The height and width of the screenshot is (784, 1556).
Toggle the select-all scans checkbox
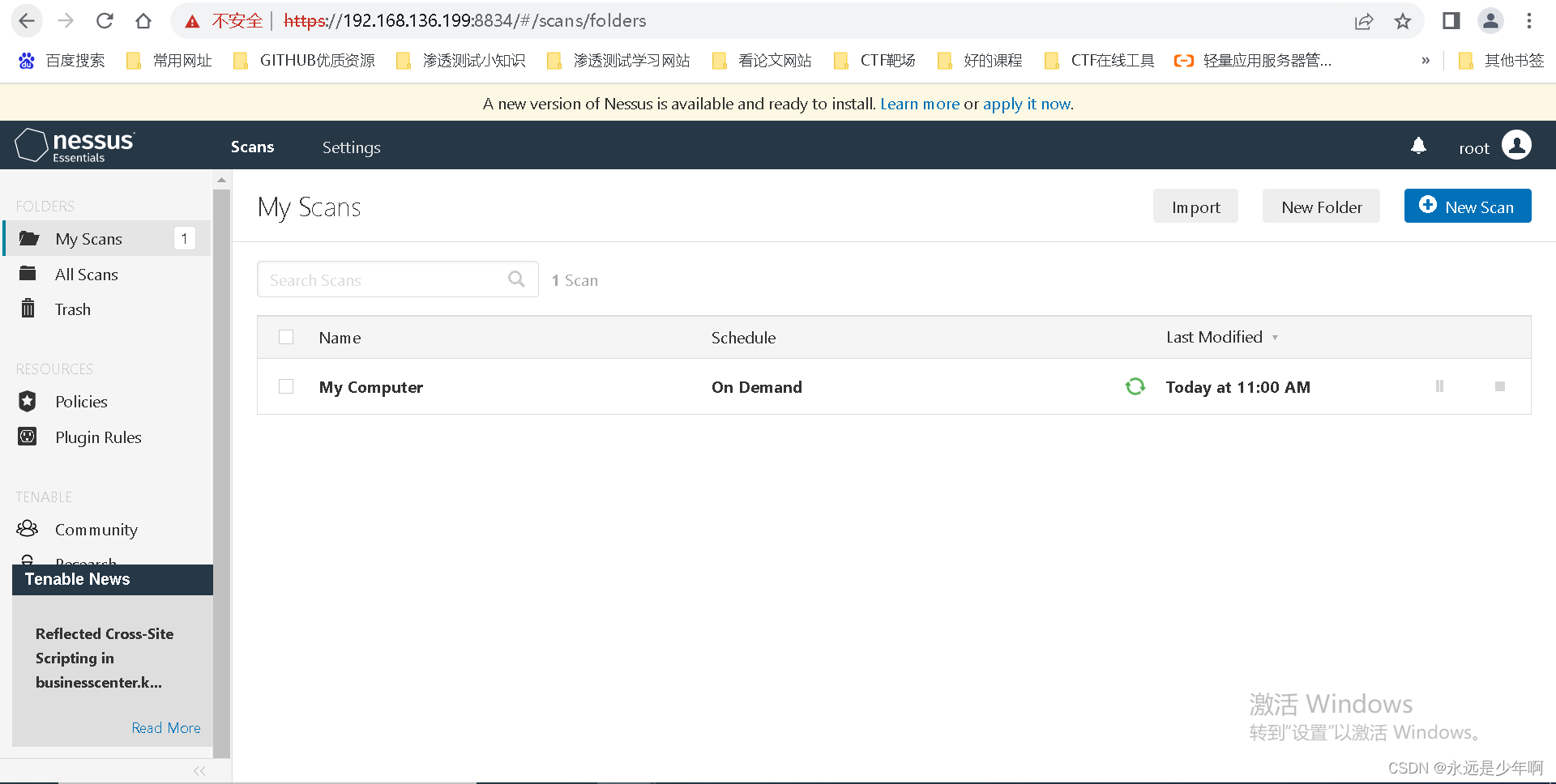(286, 337)
